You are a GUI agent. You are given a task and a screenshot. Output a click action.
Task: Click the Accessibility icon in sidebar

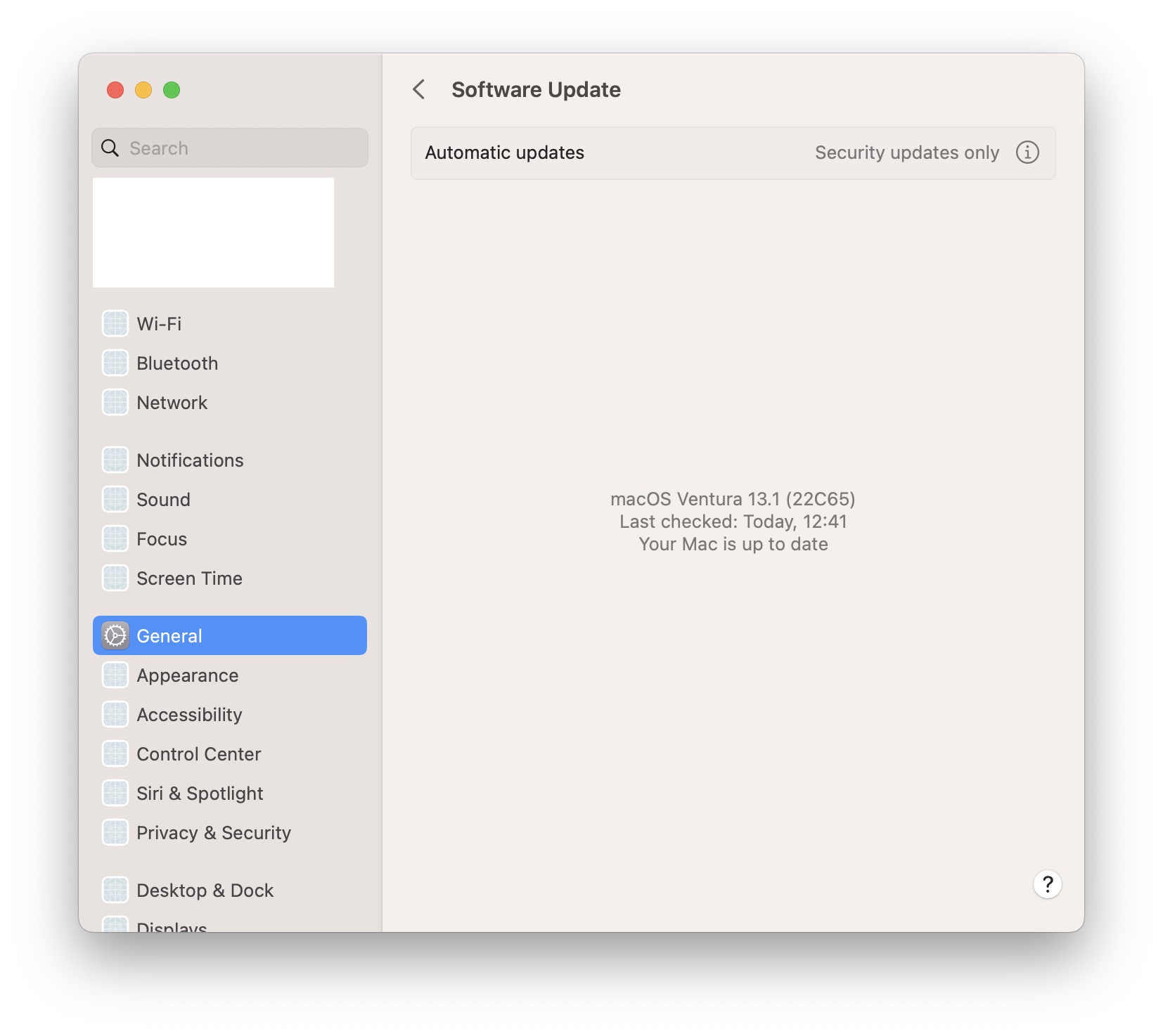point(115,714)
